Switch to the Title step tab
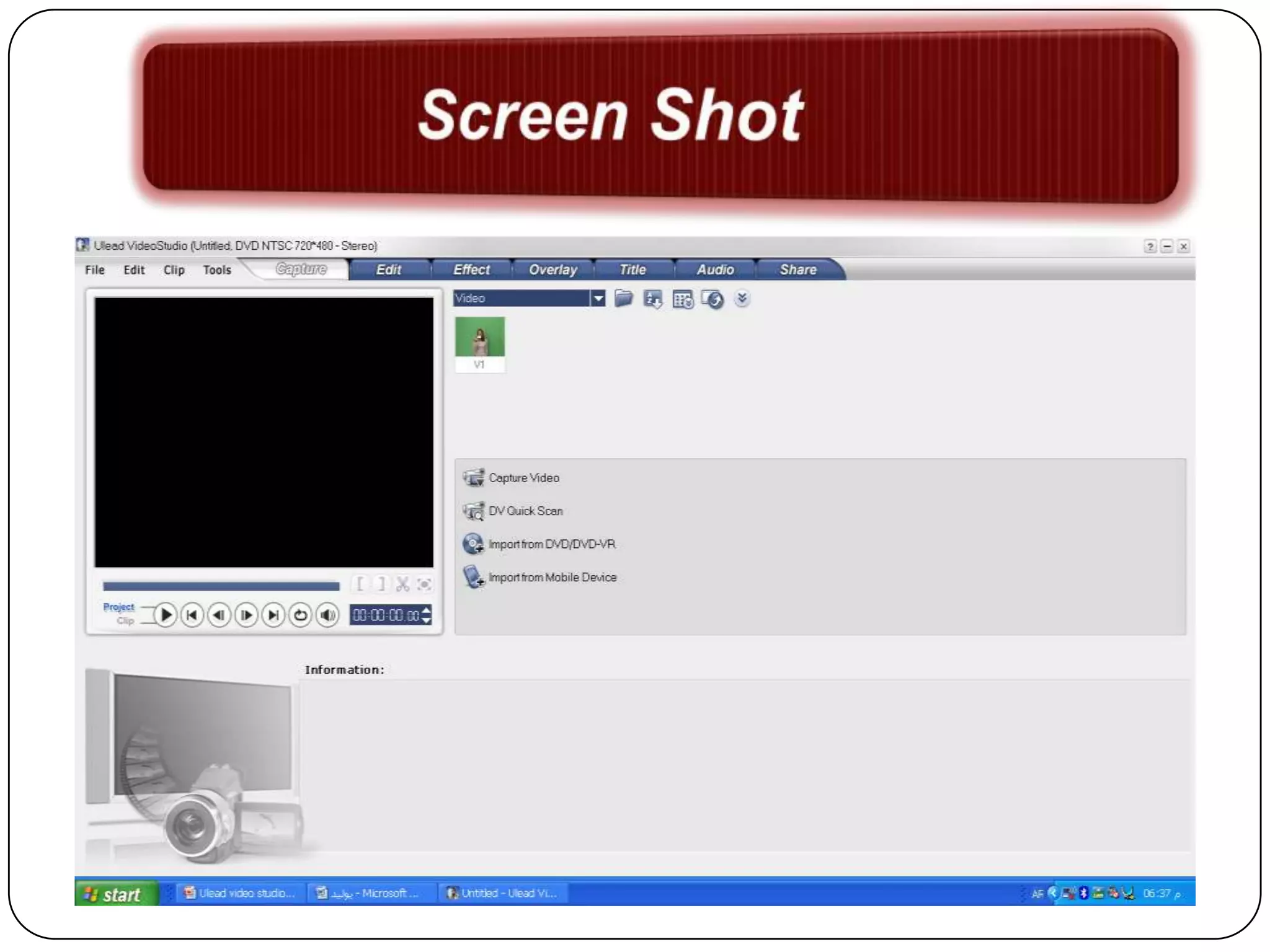Screen dimensions: 1270x952 pos(633,270)
